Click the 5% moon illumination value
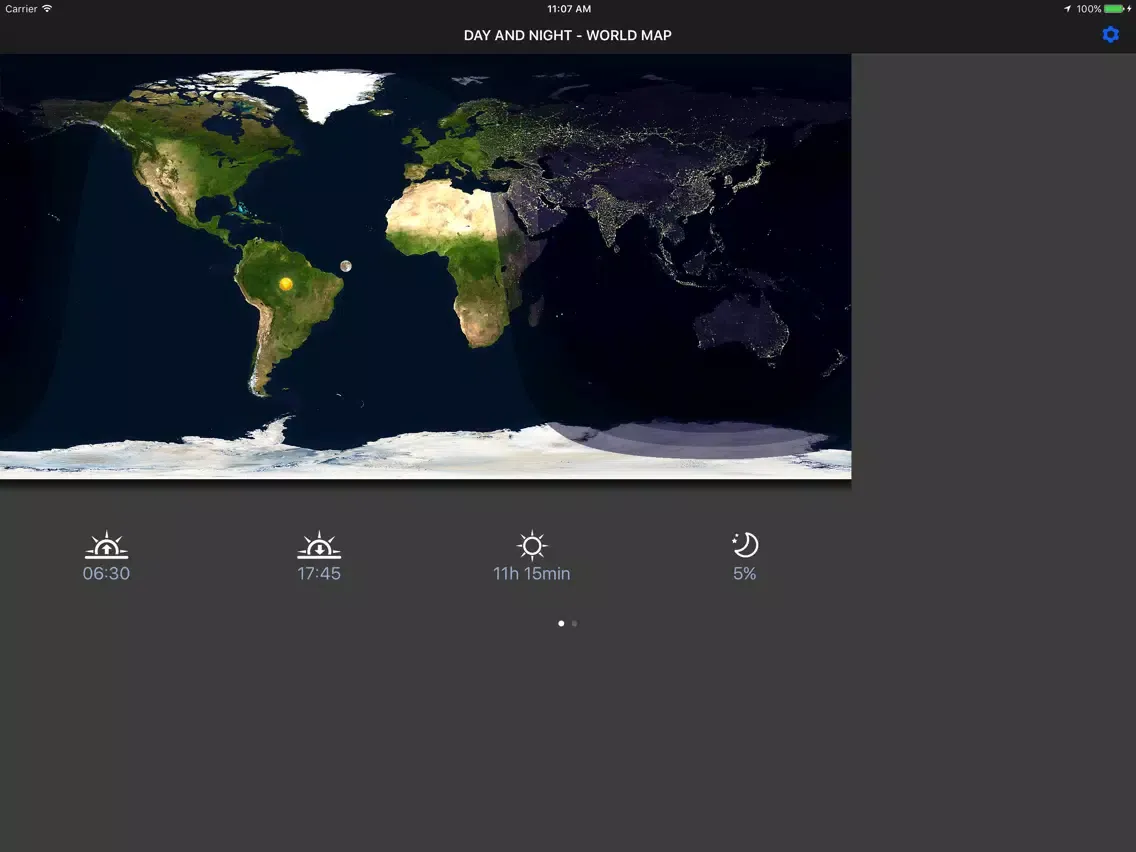 click(x=745, y=573)
